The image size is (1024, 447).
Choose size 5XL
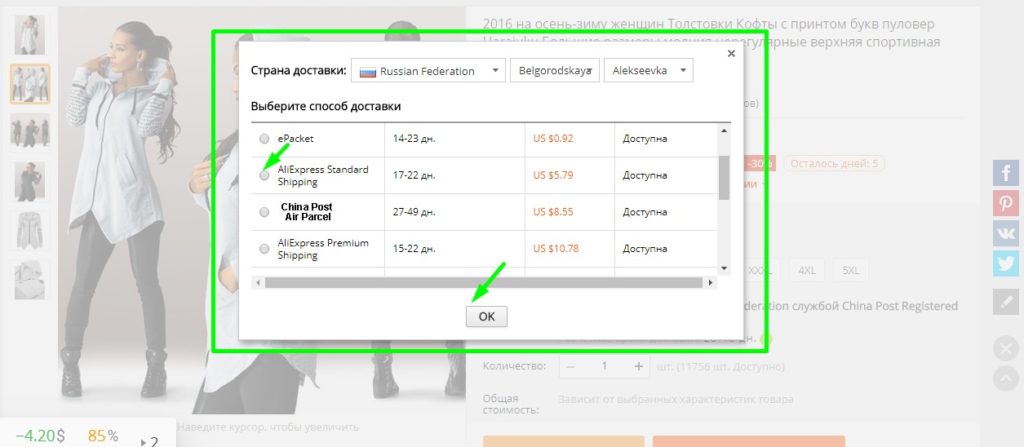850,270
